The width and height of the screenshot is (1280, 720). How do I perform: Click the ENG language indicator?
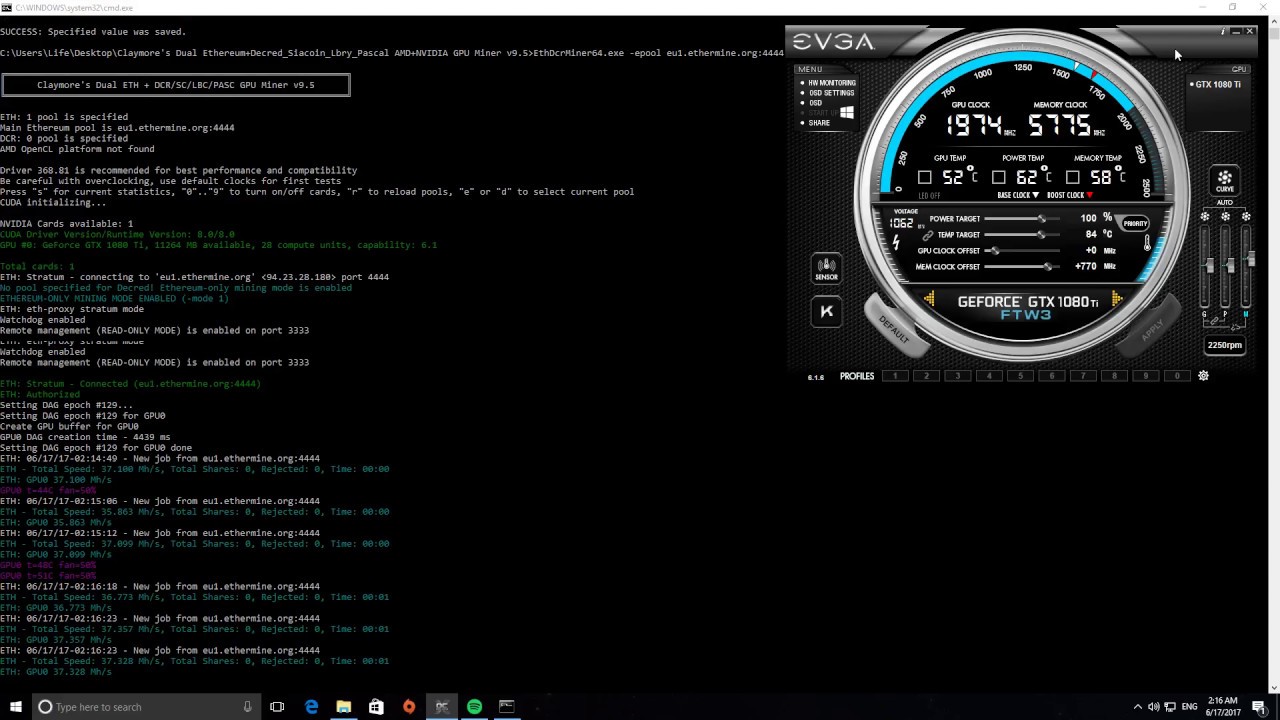pos(1190,707)
